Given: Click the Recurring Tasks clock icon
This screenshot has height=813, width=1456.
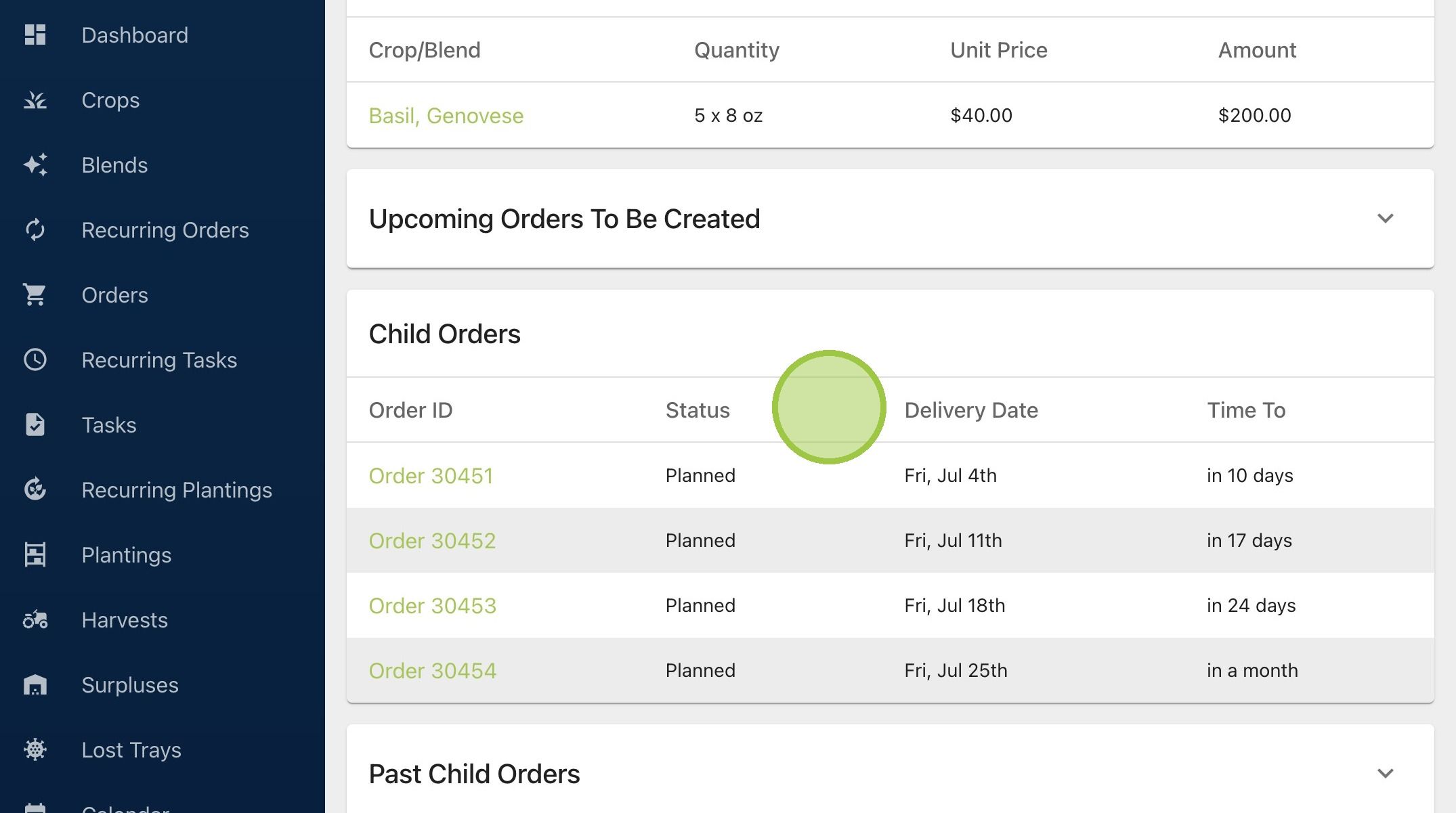Looking at the screenshot, I should coord(35,360).
